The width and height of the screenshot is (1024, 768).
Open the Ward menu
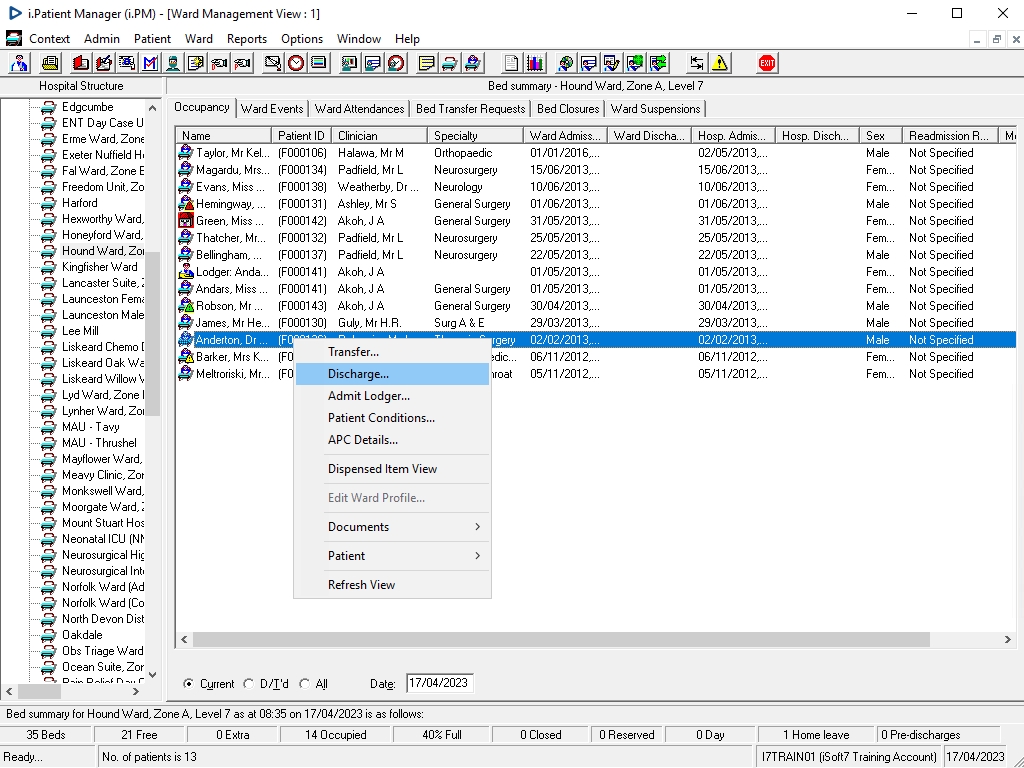(199, 39)
